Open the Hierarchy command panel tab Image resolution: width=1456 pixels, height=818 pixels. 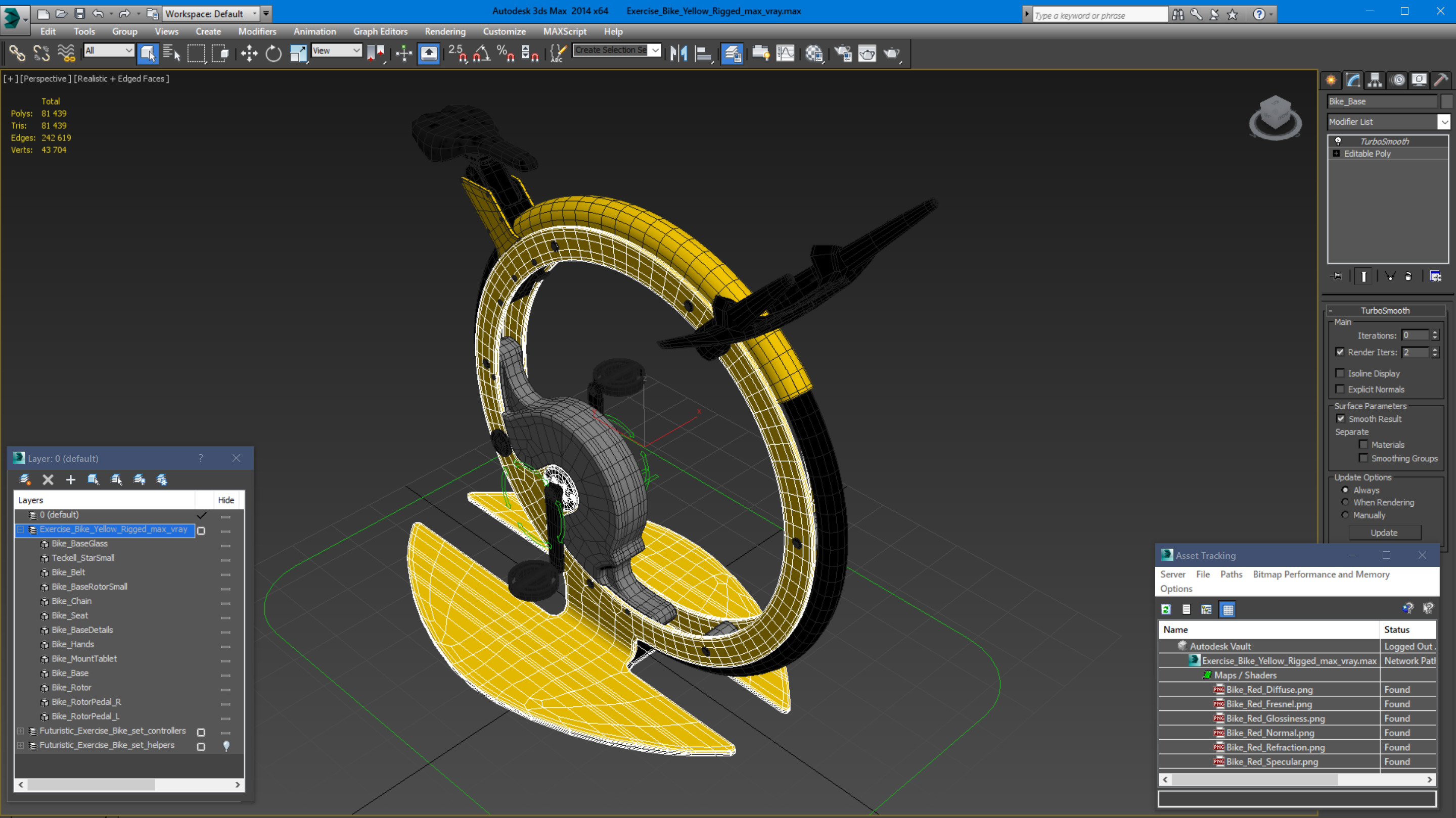1375,80
